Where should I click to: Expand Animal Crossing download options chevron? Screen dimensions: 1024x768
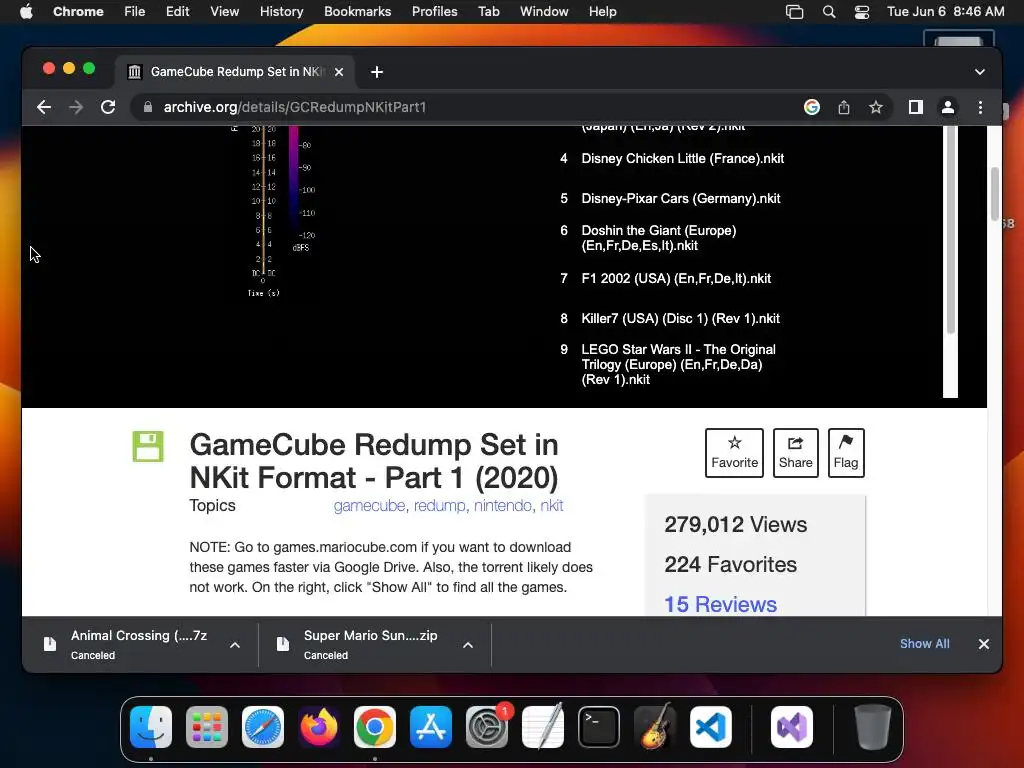coord(235,645)
